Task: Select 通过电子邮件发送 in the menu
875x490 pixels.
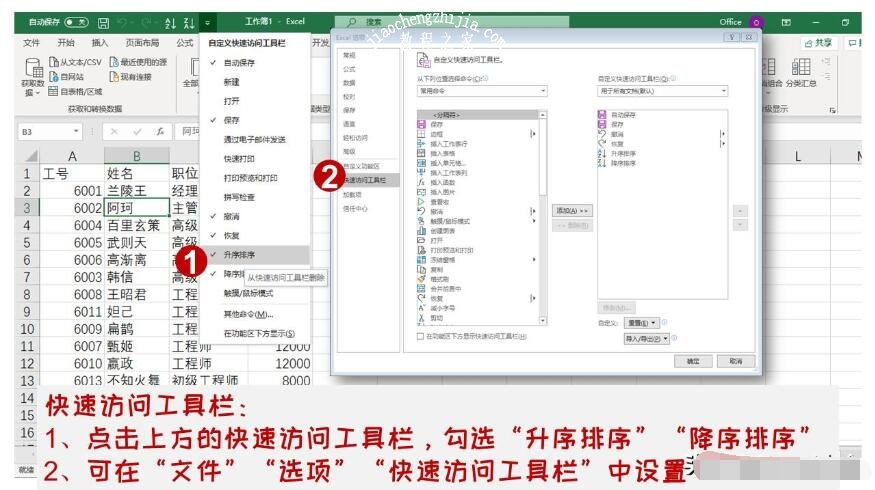Action: click(x=256, y=140)
